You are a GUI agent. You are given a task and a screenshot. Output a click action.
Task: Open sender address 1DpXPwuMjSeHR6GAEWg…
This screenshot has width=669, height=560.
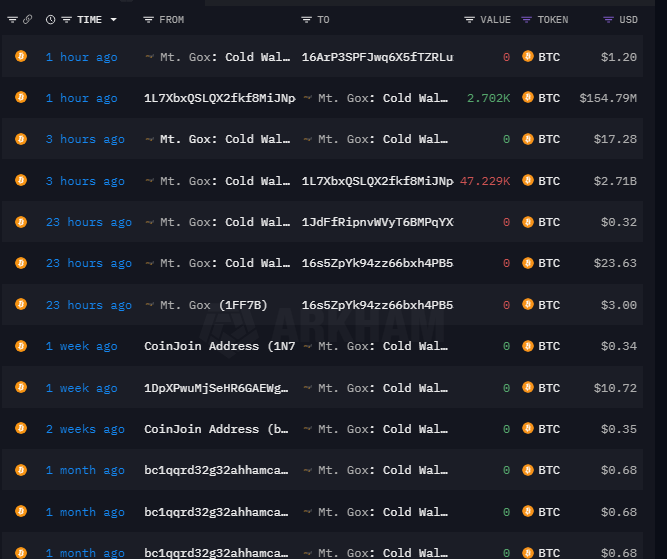(216, 388)
